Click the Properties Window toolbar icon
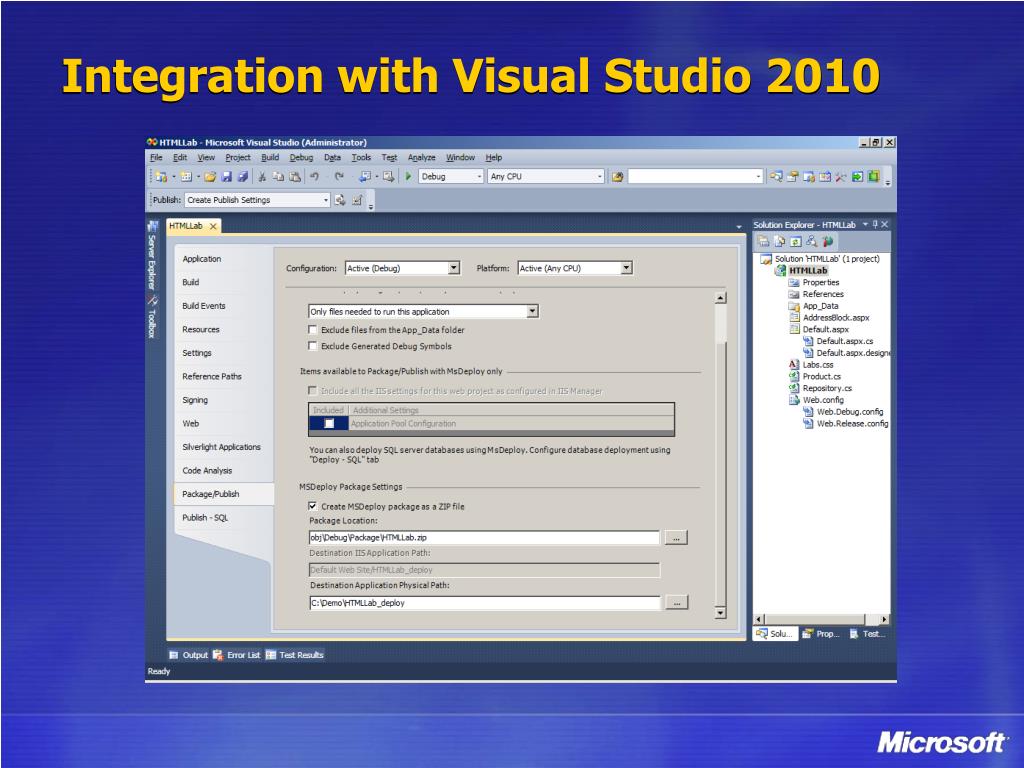 pyautogui.click(x=792, y=177)
